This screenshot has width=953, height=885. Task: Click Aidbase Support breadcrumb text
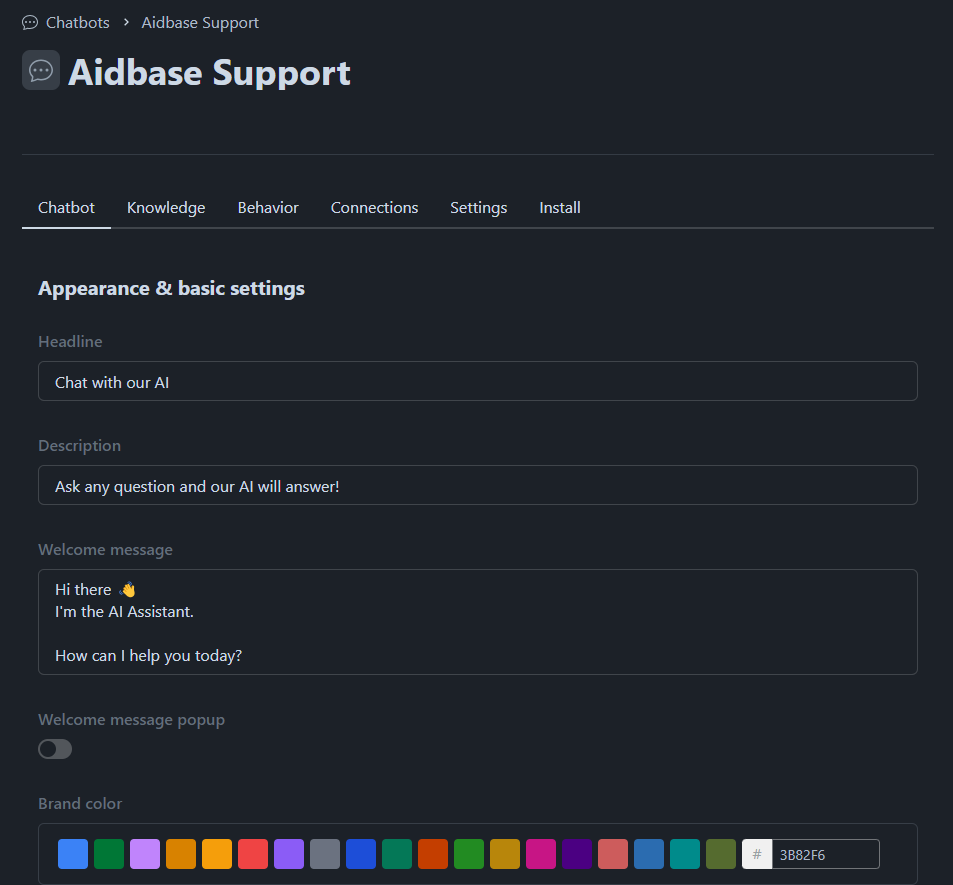click(200, 22)
